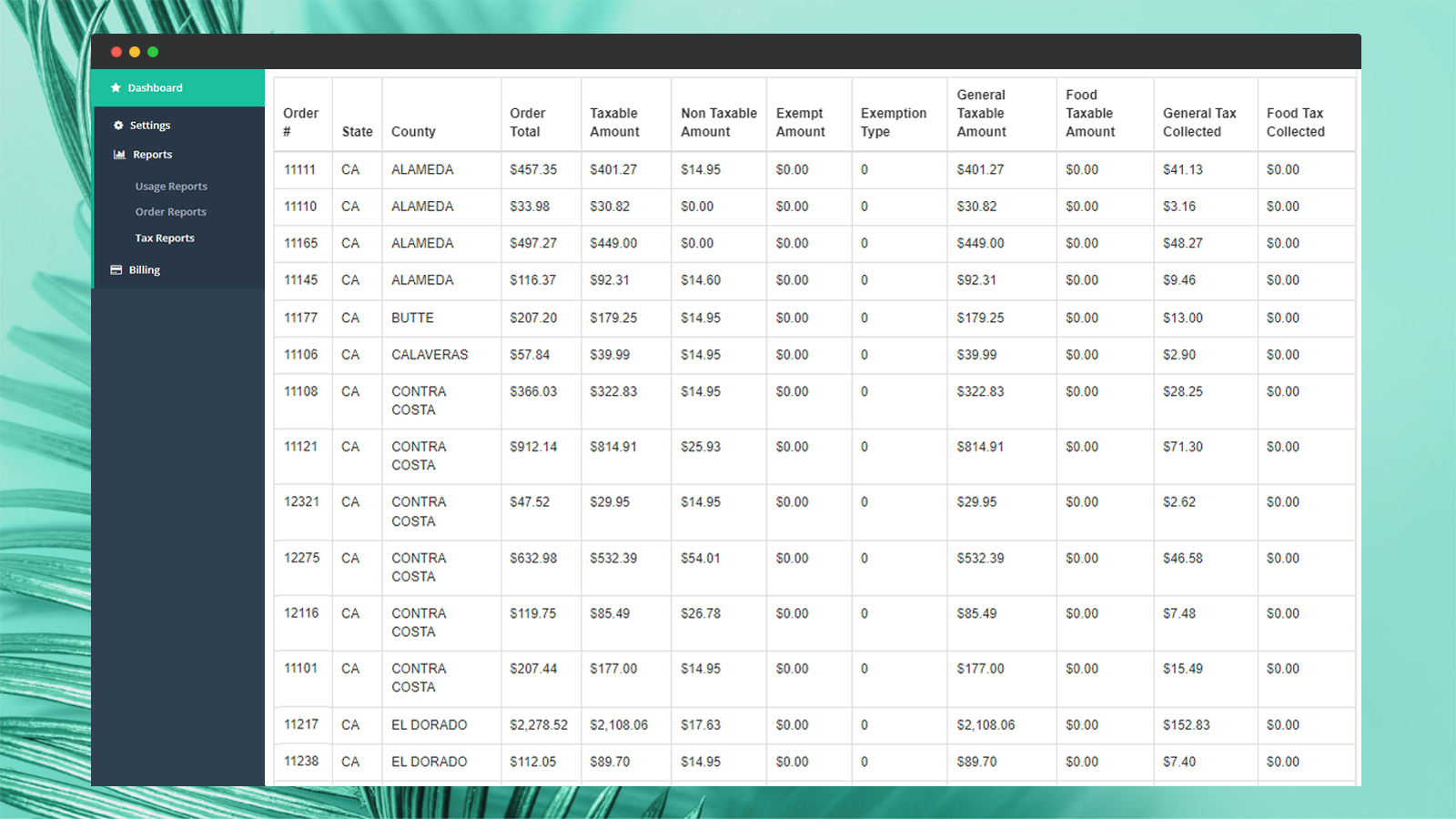Screen dimensions: 1456x819
Task: Click general tax collected $13.00
Action: pos(1183,318)
